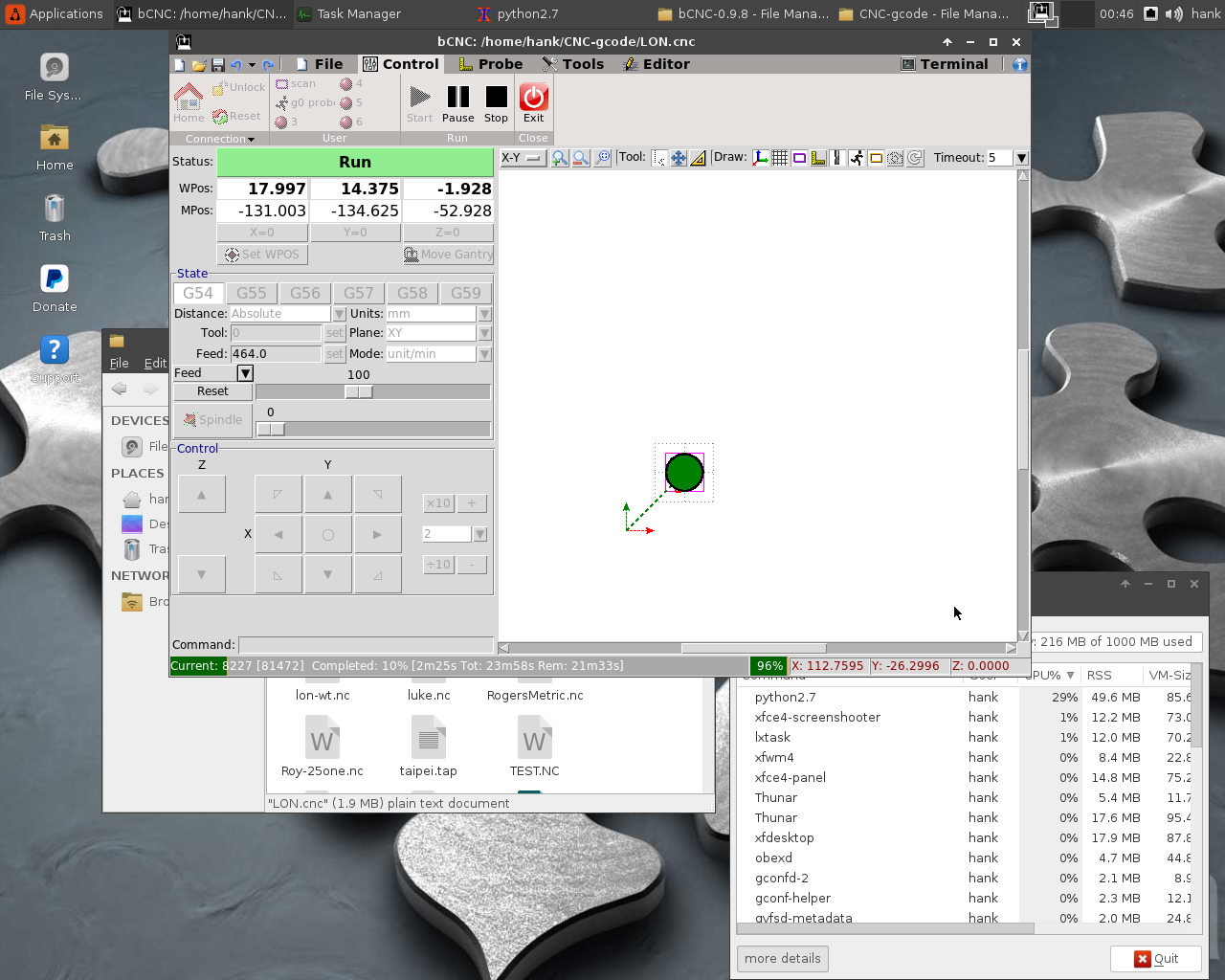The image size is (1225, 980).
Task: Open the Timeout dropdown arrow
Action: (x=1021, y=158)
